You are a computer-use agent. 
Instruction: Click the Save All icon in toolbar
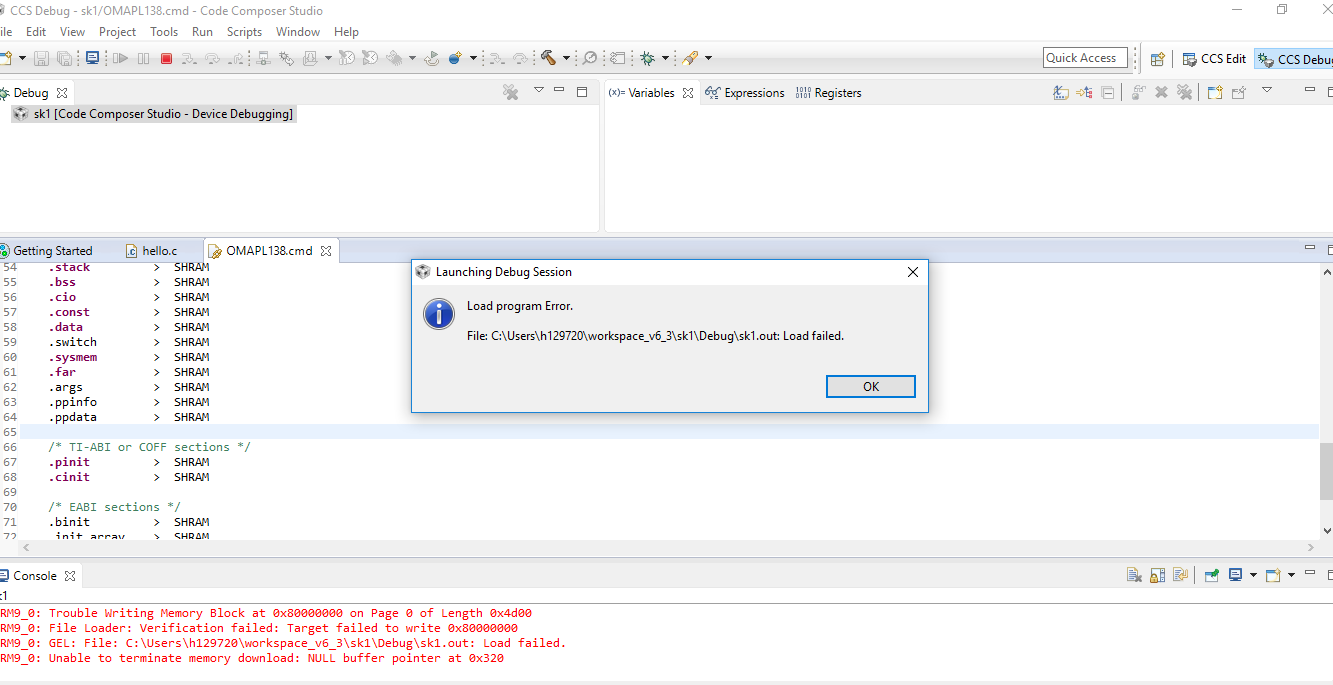point(64,58)
